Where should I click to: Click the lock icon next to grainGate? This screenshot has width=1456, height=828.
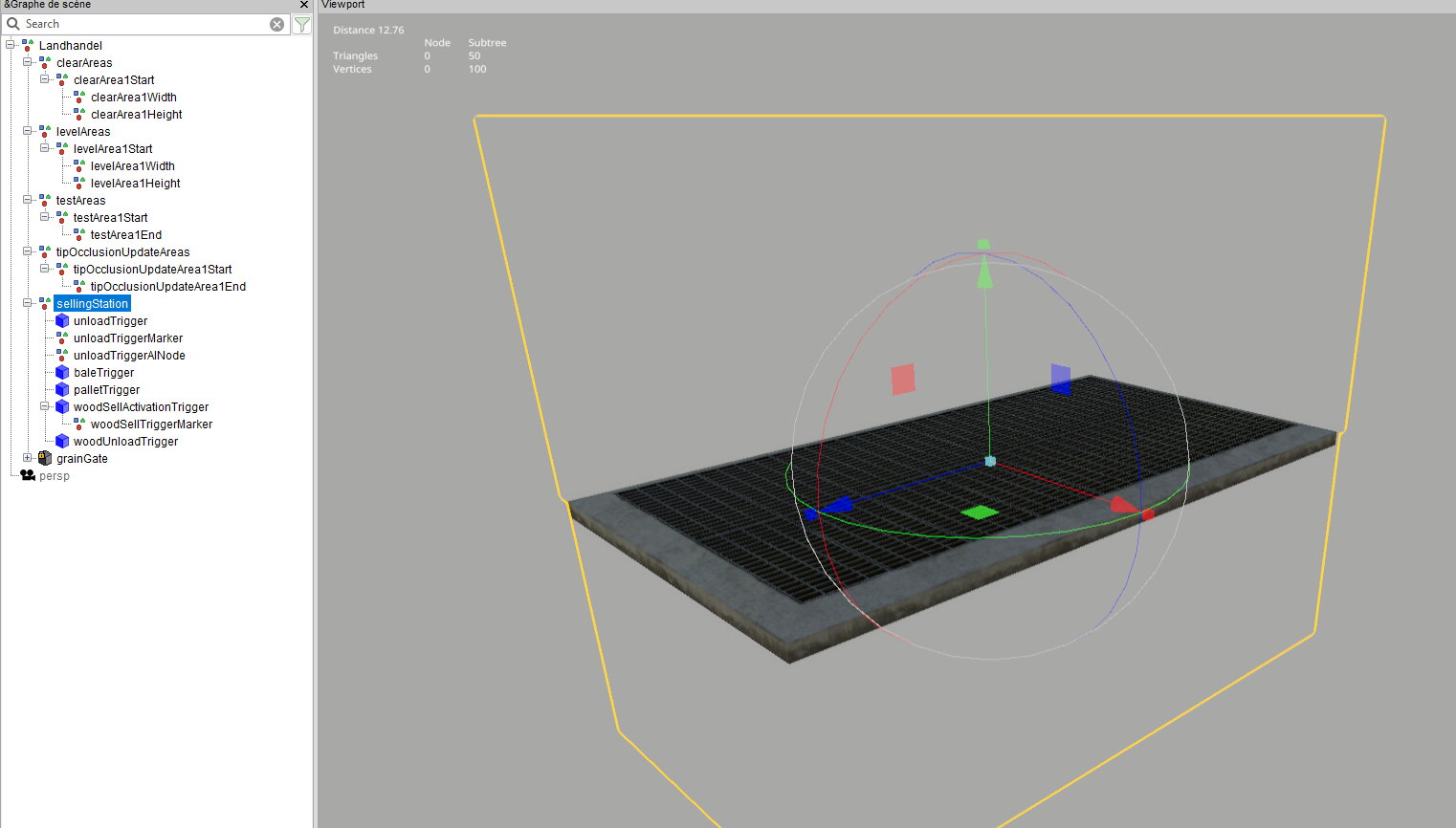click(45, 459)
